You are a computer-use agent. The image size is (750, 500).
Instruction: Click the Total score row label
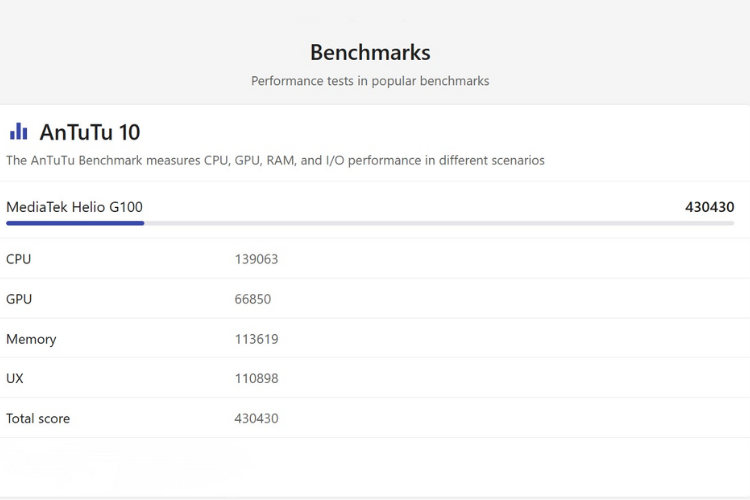38,419
